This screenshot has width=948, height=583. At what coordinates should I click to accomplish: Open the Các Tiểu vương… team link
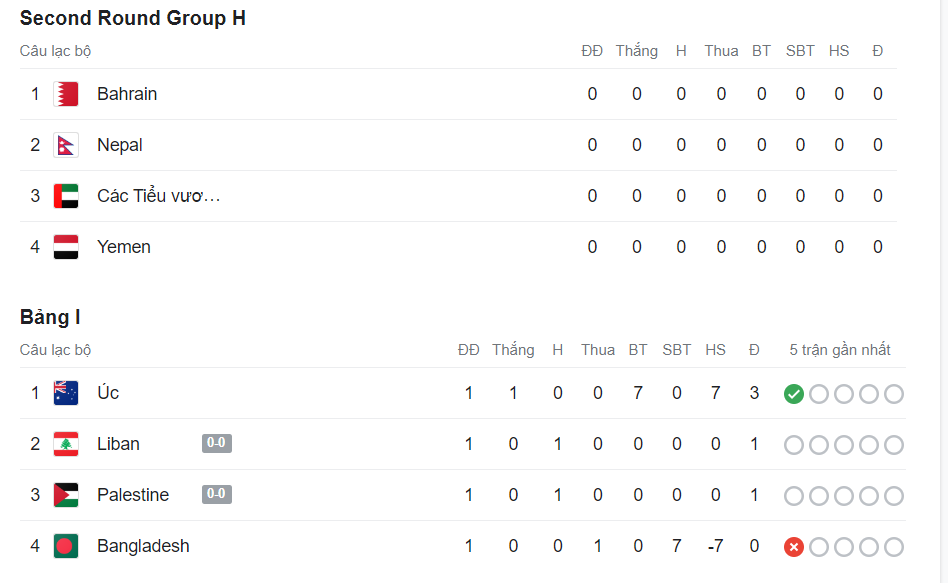158,196
